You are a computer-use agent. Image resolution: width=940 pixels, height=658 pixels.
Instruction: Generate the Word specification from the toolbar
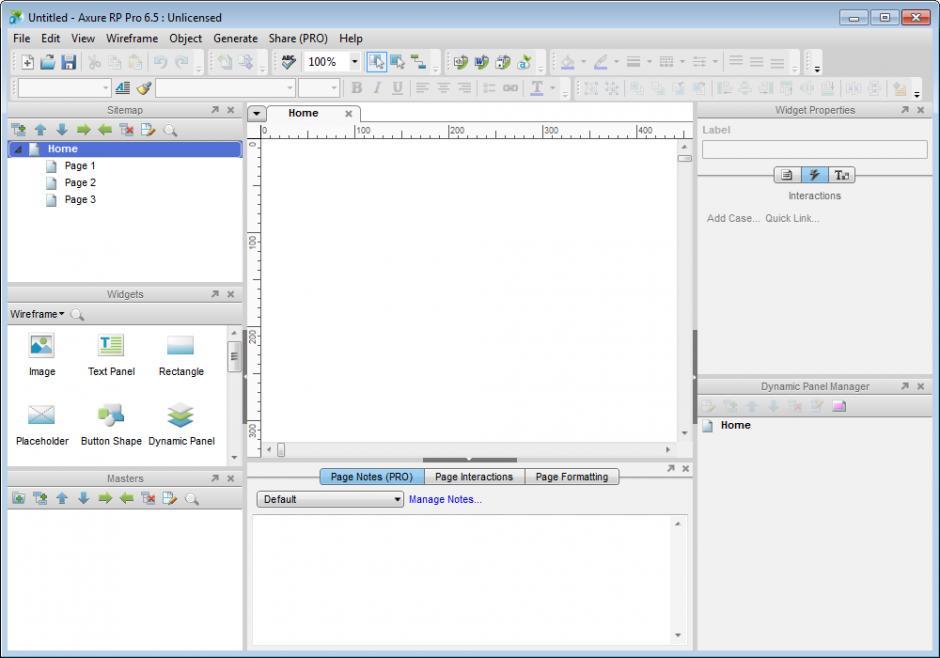481,62
